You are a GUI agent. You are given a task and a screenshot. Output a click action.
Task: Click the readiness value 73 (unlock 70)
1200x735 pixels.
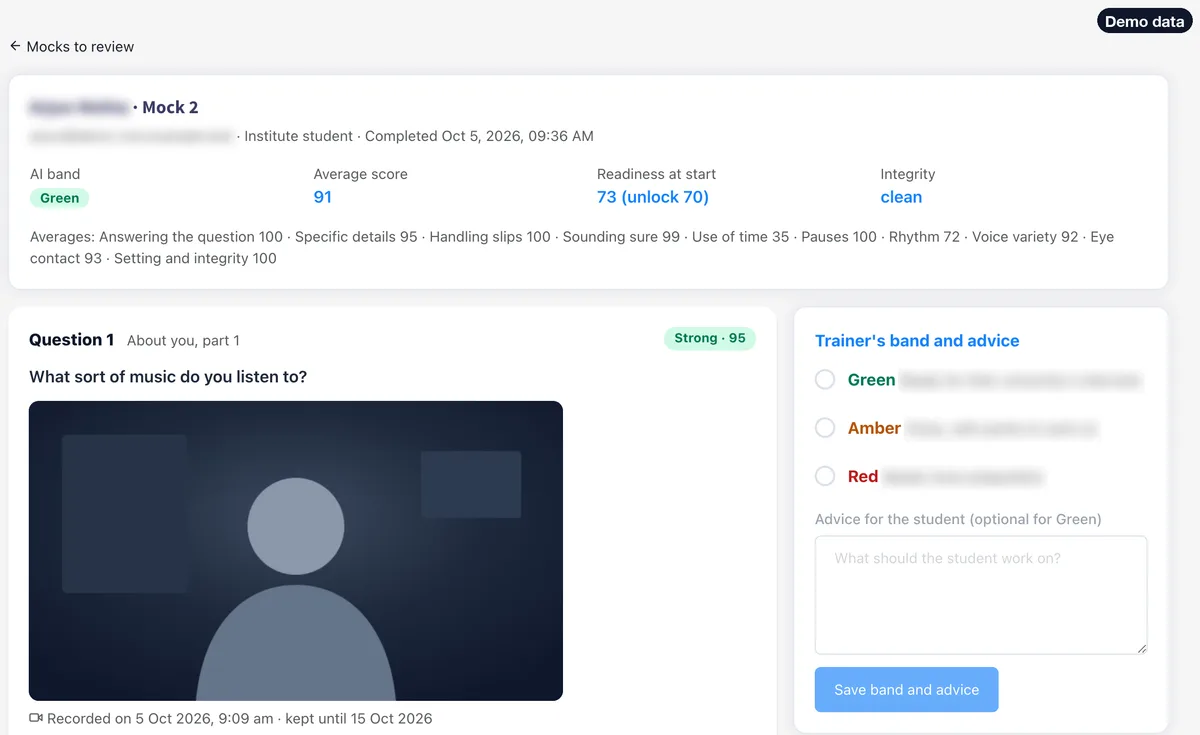(653, 197)
